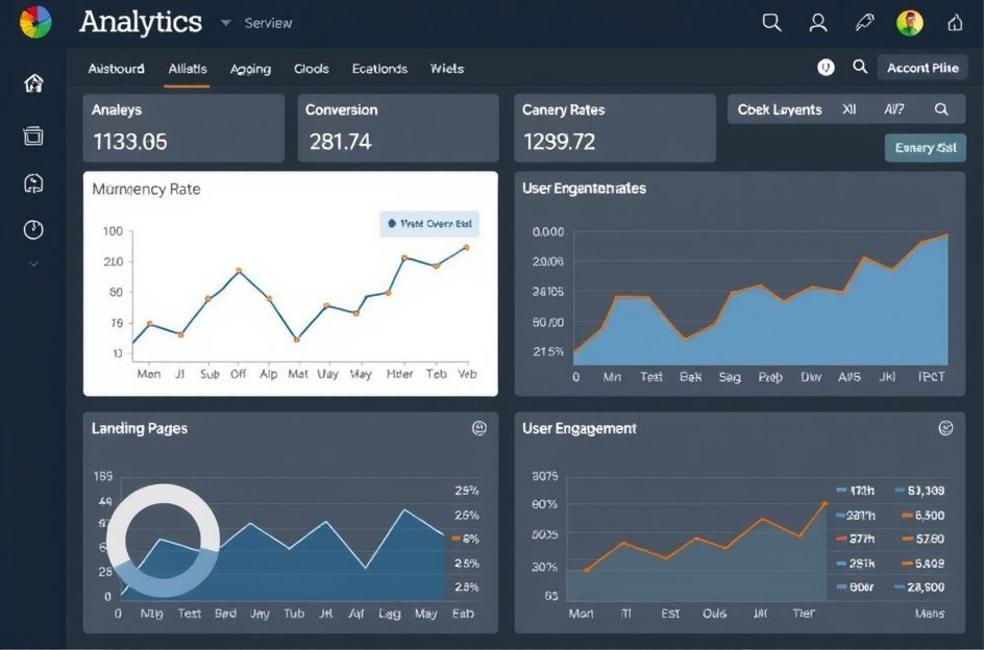Click the orange notification badge
The width and height of the screenshot is (984, 650).
coord(825,67)
